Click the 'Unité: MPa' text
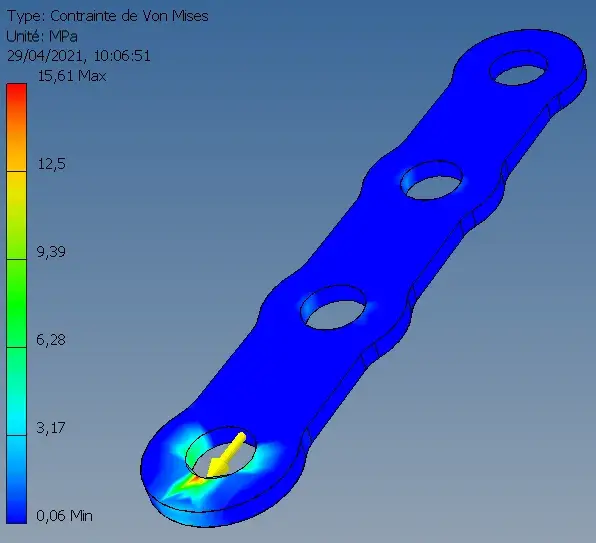The image size is (596, 543). (42, 36)
